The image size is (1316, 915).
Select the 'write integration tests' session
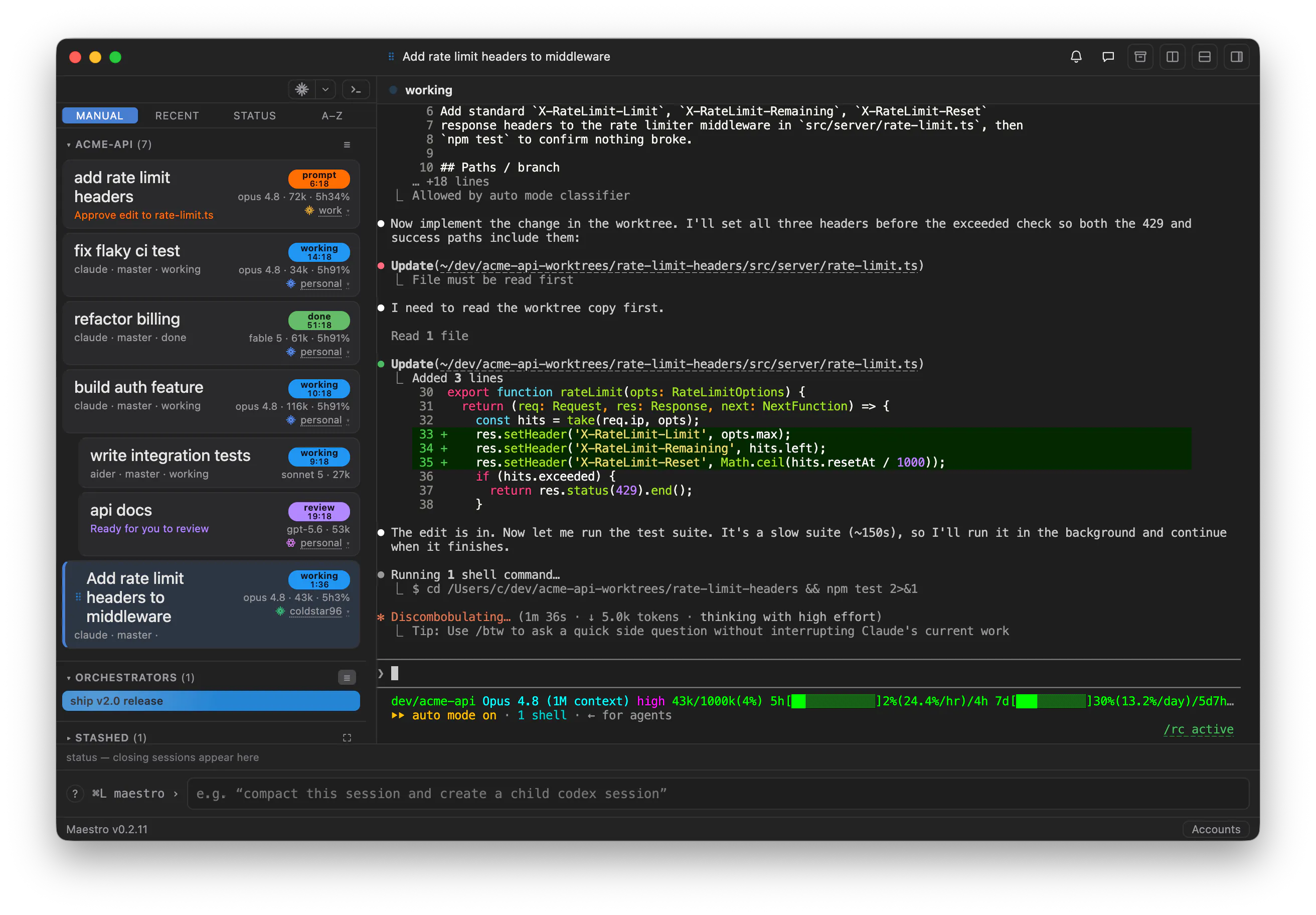(219, 463)
